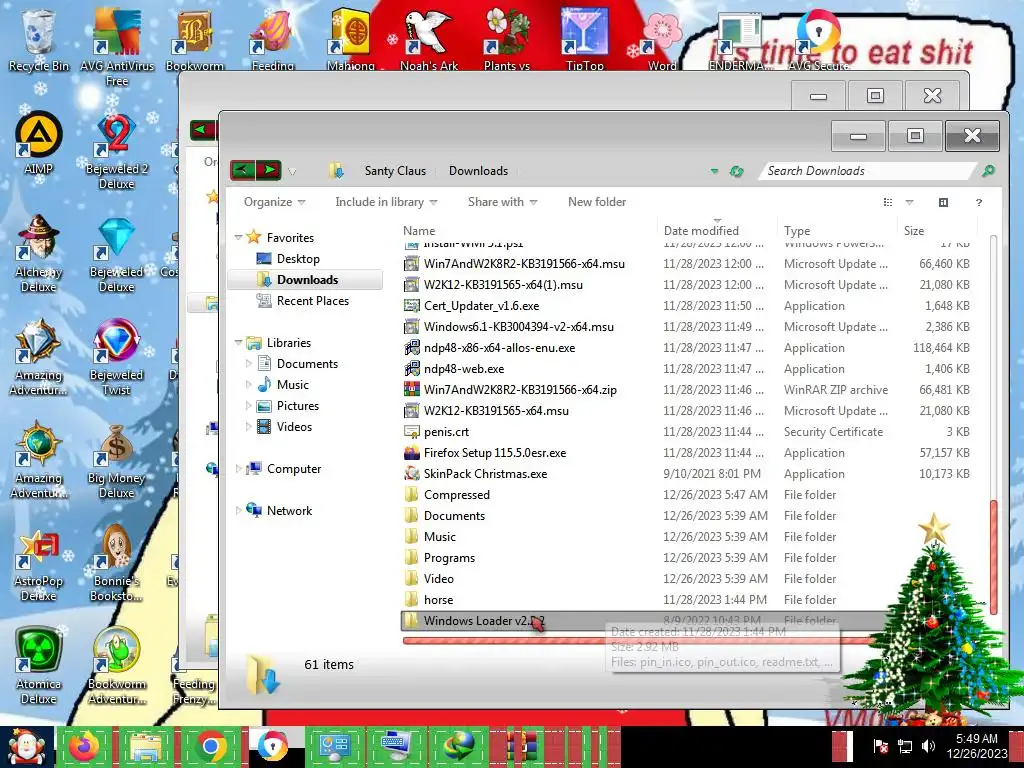
Task: Open AVG Secure Browser from the taskbar
Action: click(x=272, y=746)
